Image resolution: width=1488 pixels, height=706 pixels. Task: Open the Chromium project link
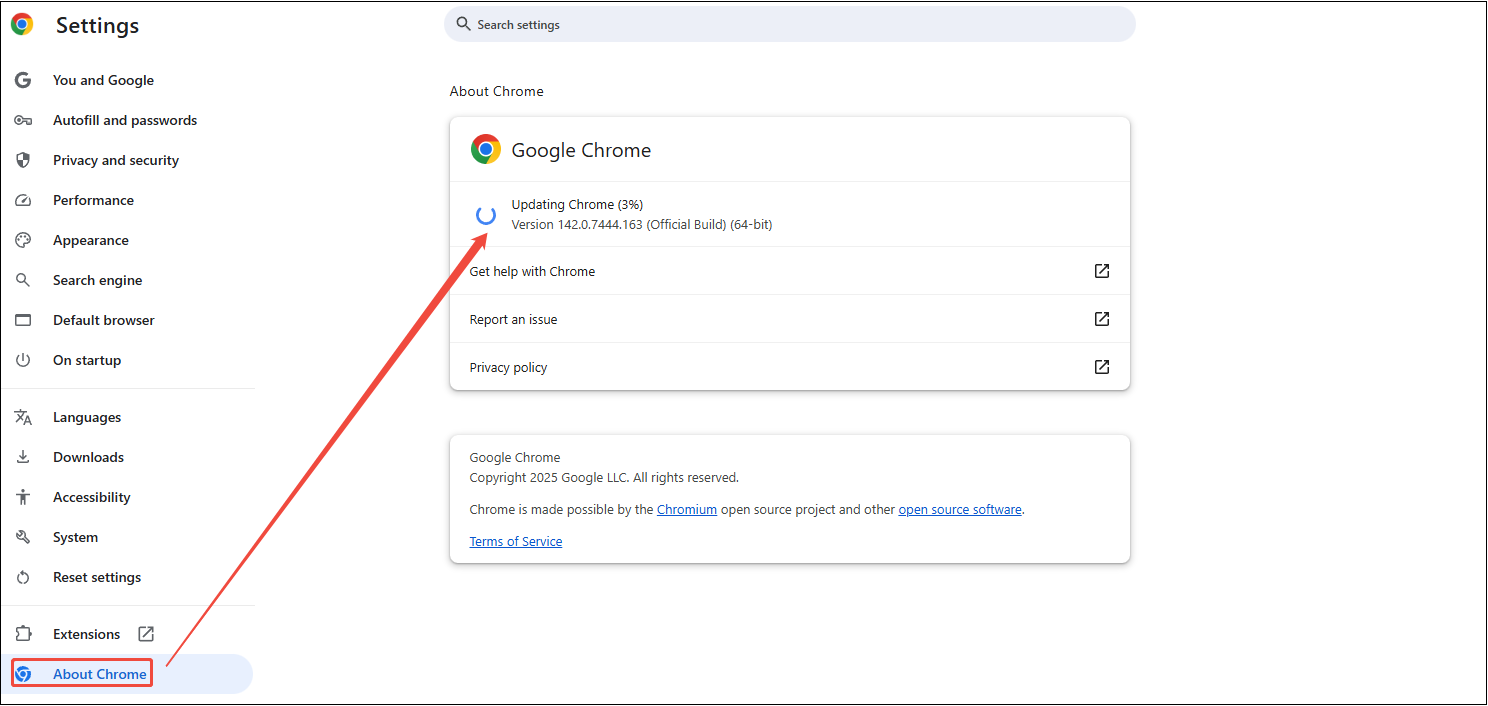[x=687, y=509]
